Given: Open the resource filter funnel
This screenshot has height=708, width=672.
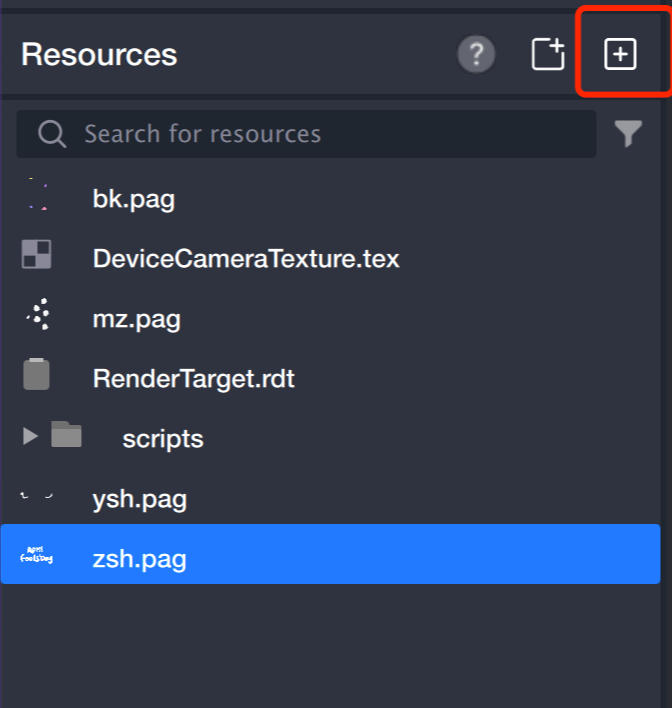Looking at the screenshot, I should (628, 134).
